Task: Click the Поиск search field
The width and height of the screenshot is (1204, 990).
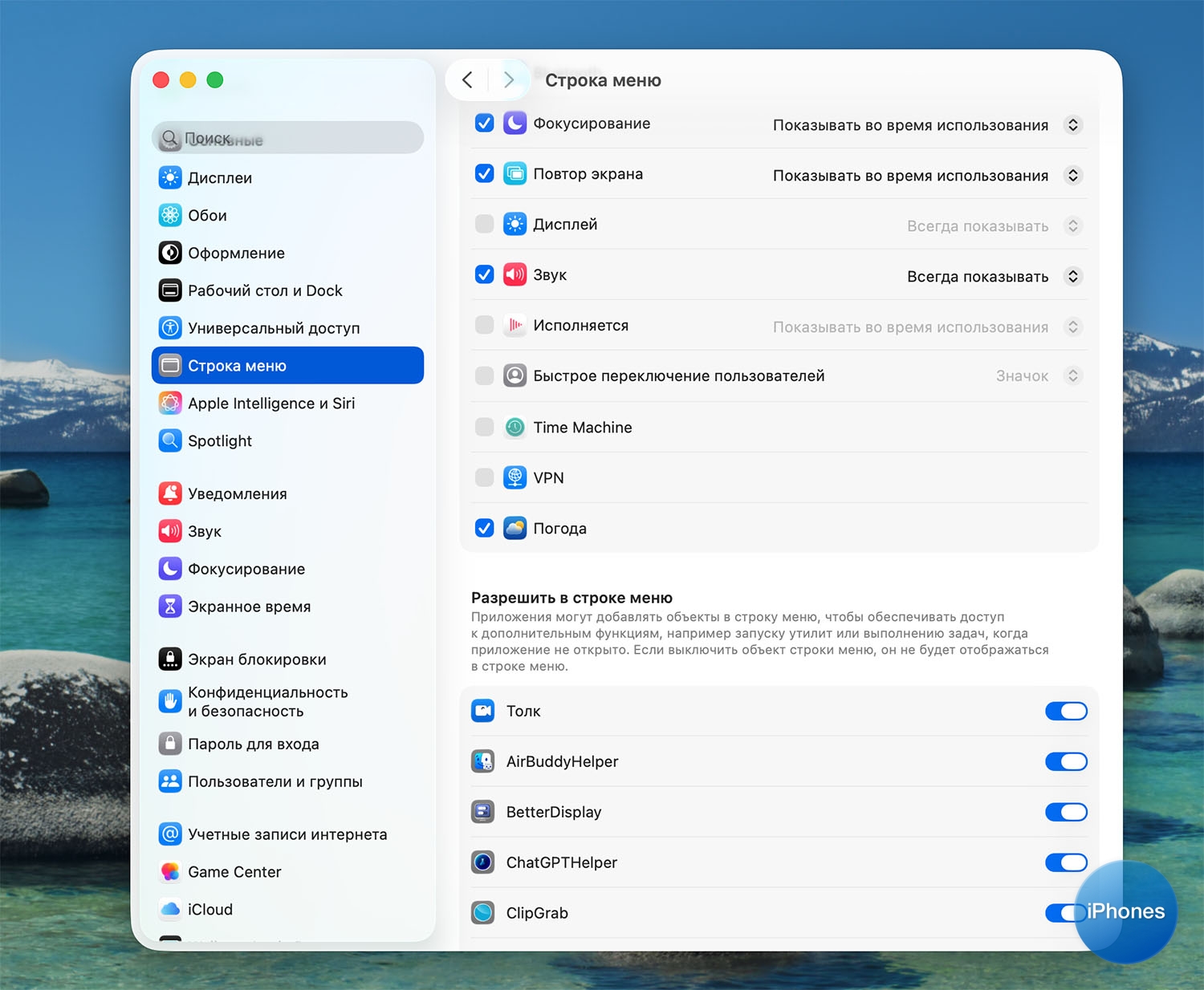Action: (287, 138)
